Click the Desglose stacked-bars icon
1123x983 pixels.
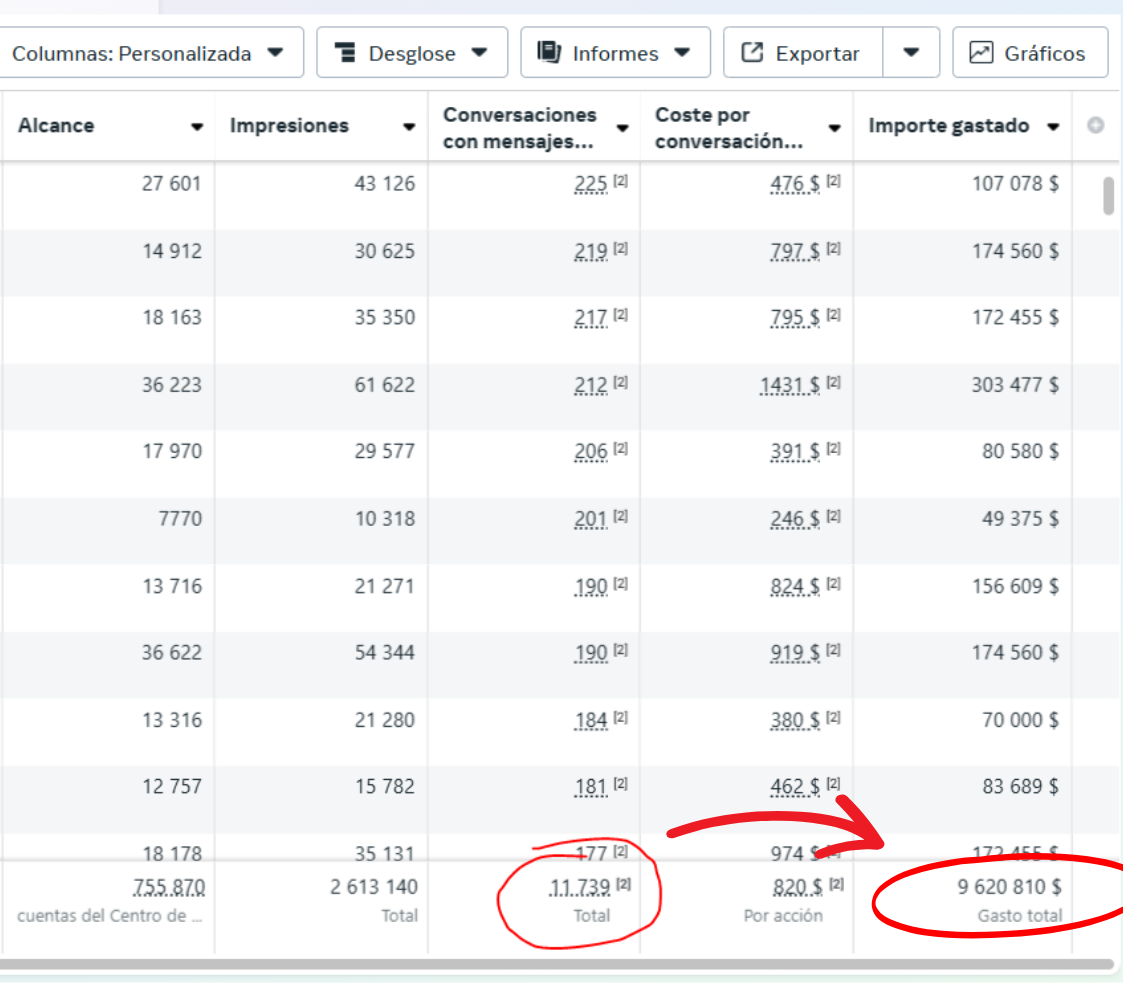point(345,52)
